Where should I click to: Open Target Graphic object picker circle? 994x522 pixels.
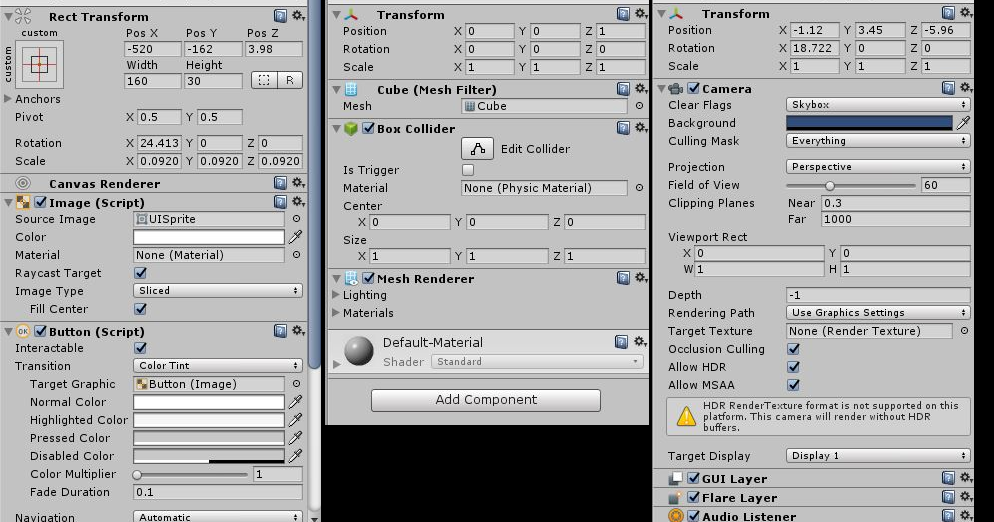(x=296, y=384)
